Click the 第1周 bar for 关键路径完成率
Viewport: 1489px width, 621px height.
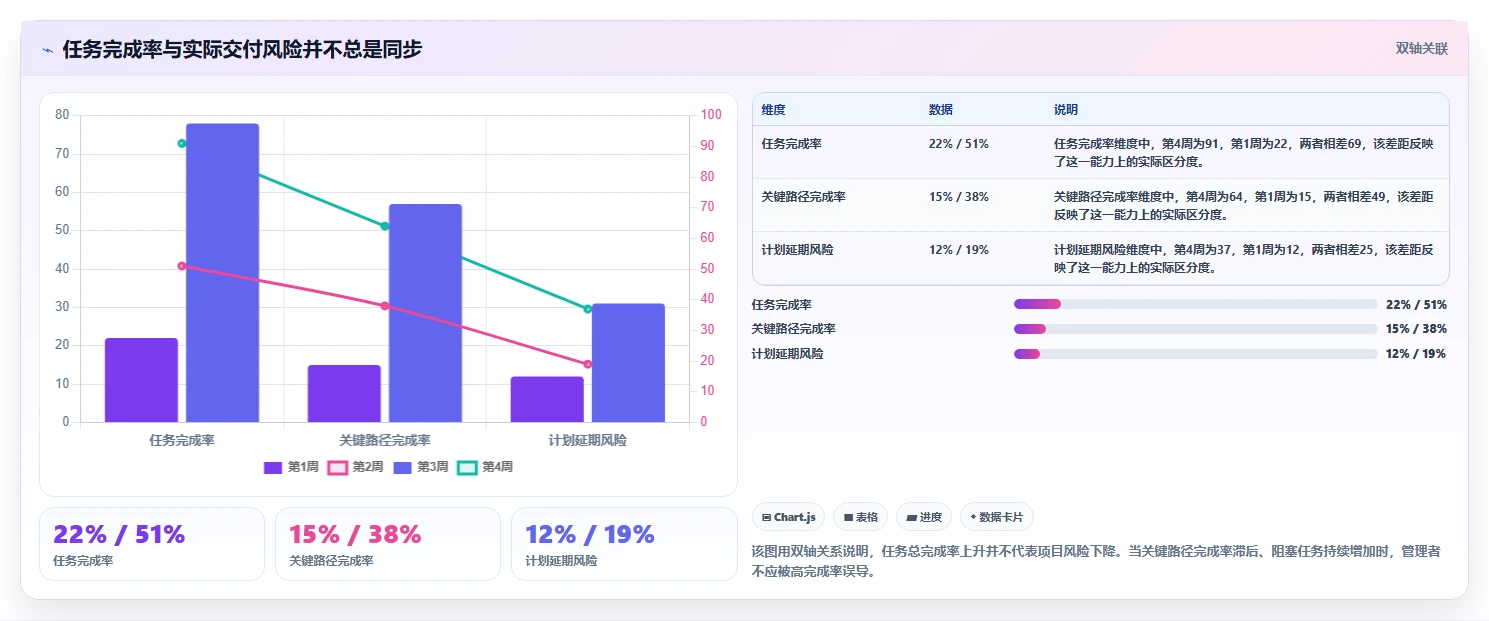point(344,393)
